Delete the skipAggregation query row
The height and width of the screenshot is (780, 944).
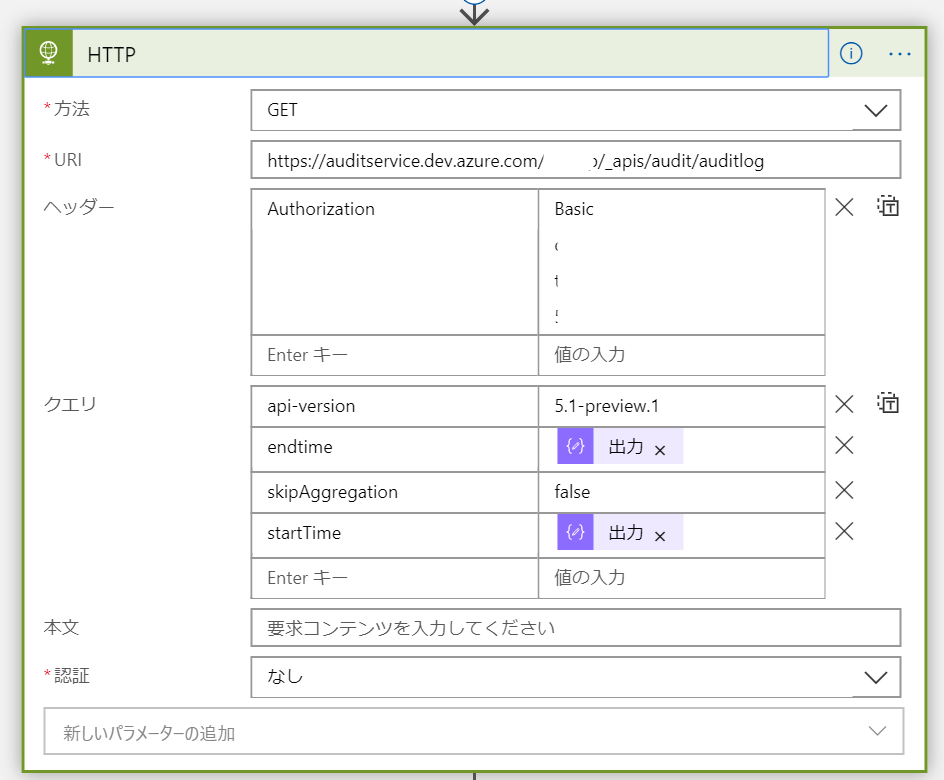pyautogui.click(x=844, y=490)
